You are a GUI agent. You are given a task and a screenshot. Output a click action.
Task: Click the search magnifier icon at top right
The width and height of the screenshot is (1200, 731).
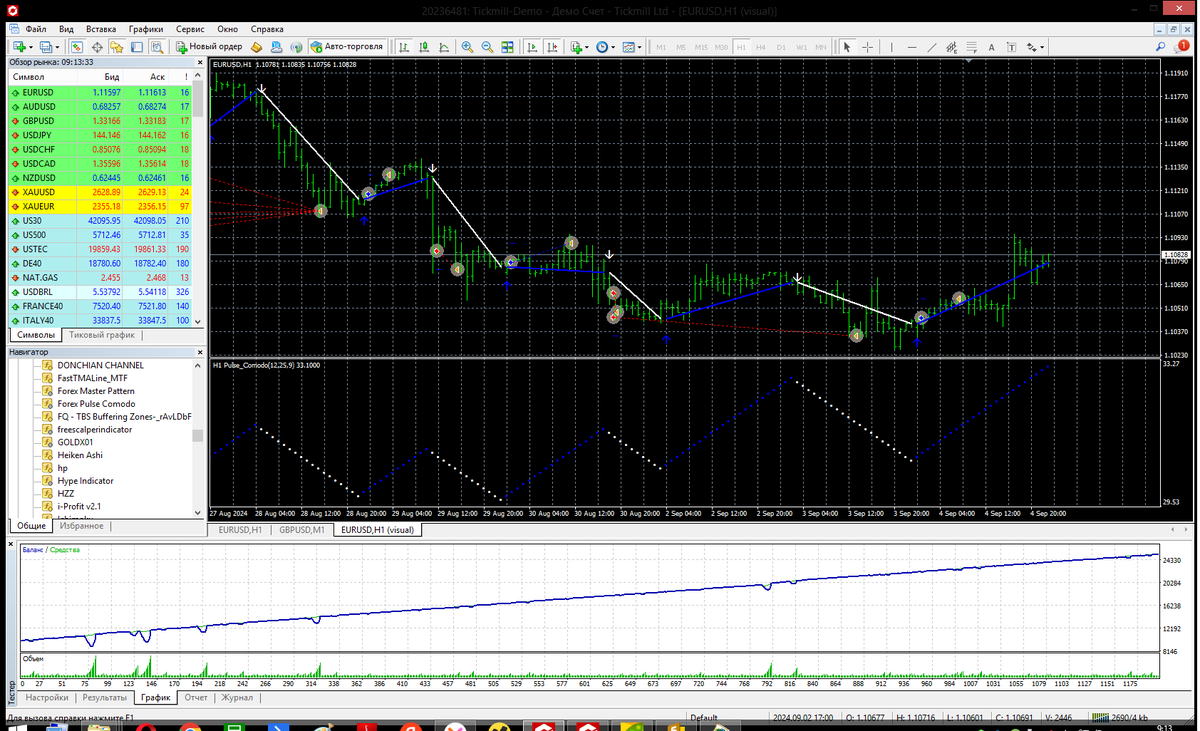[x=1160, y=47]
